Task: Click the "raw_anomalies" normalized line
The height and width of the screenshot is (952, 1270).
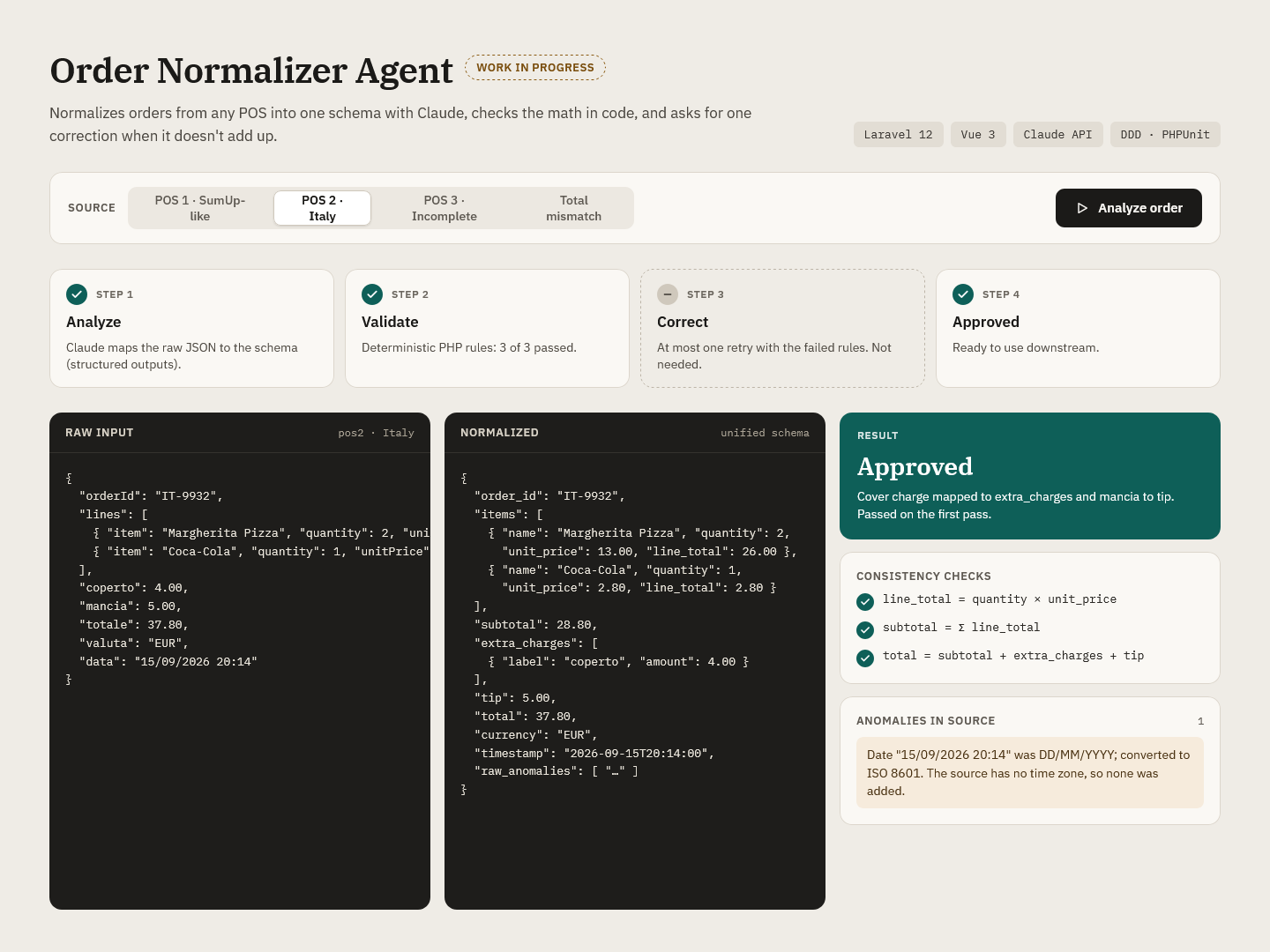Action: 557,771
